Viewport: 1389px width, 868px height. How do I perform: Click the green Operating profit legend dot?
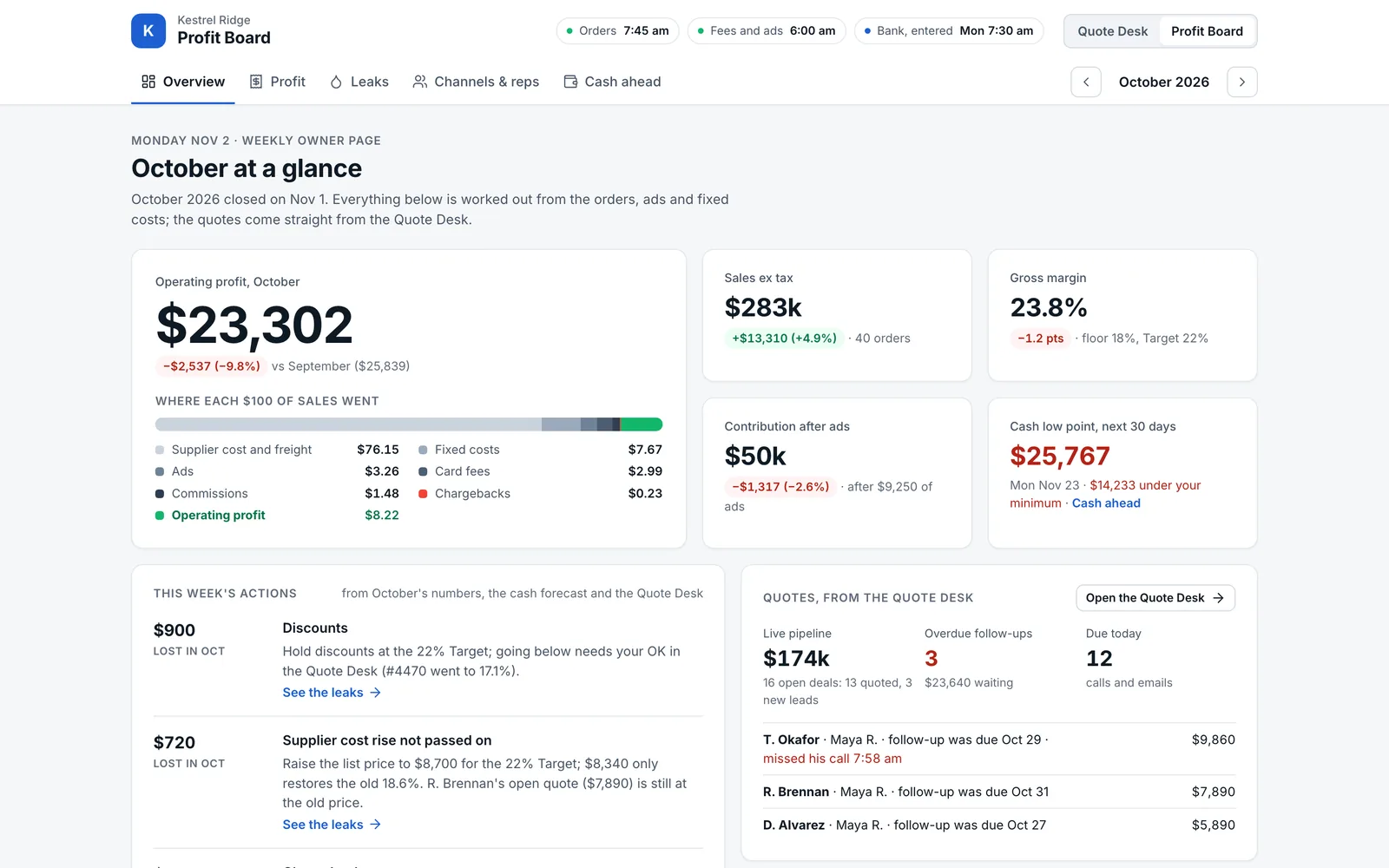point(160,516)
